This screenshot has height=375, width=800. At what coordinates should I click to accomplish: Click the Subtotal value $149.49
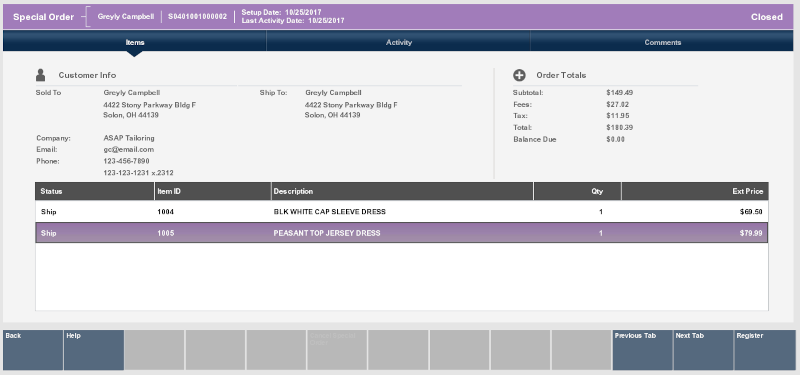[619, 93]
